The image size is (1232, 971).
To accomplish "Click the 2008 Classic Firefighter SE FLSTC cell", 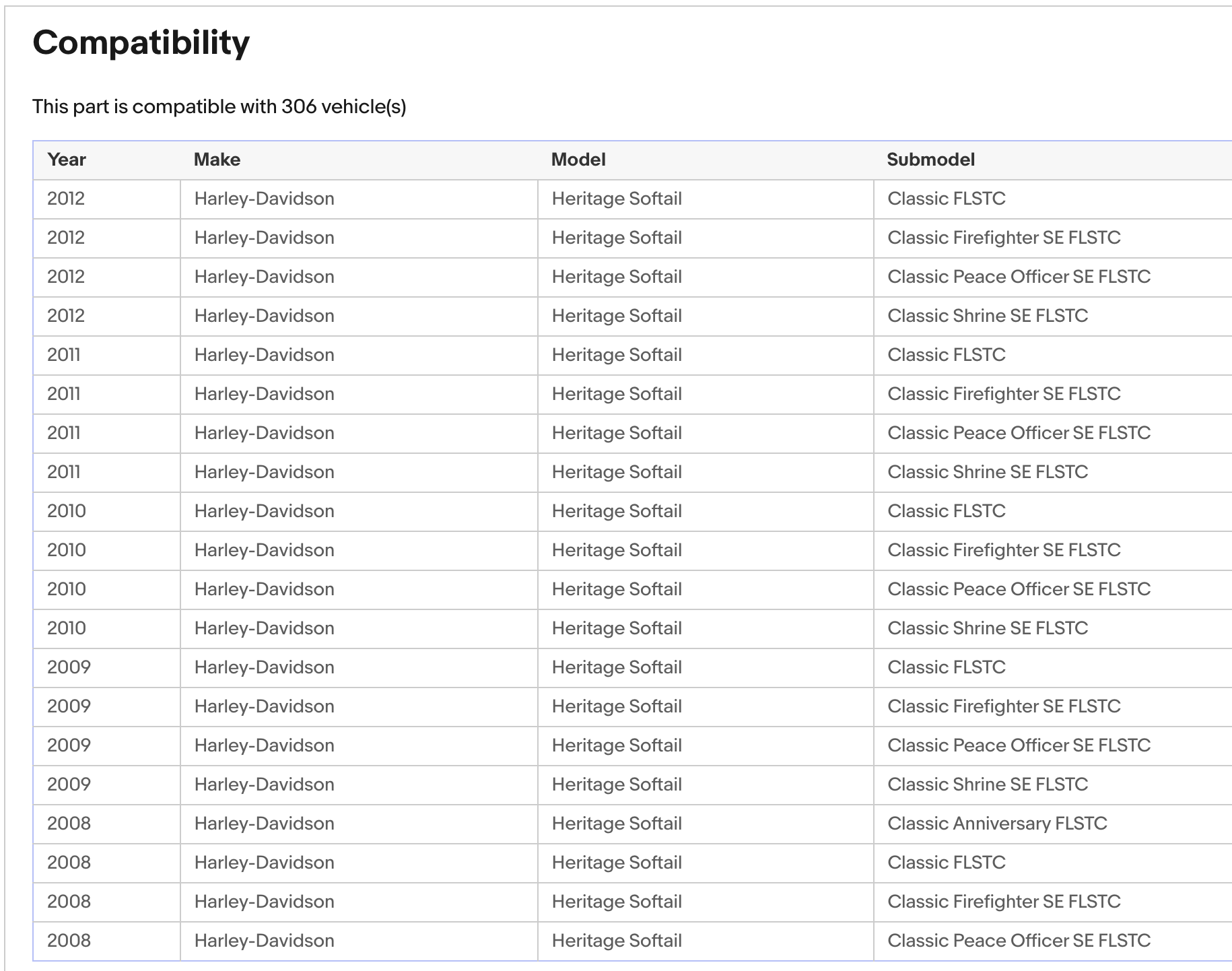I will (1003, 902).
